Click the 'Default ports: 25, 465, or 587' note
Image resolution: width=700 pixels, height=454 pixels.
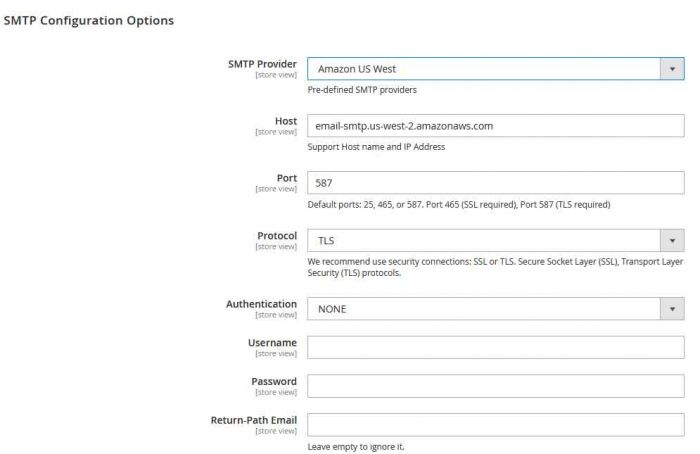[459, 204]
